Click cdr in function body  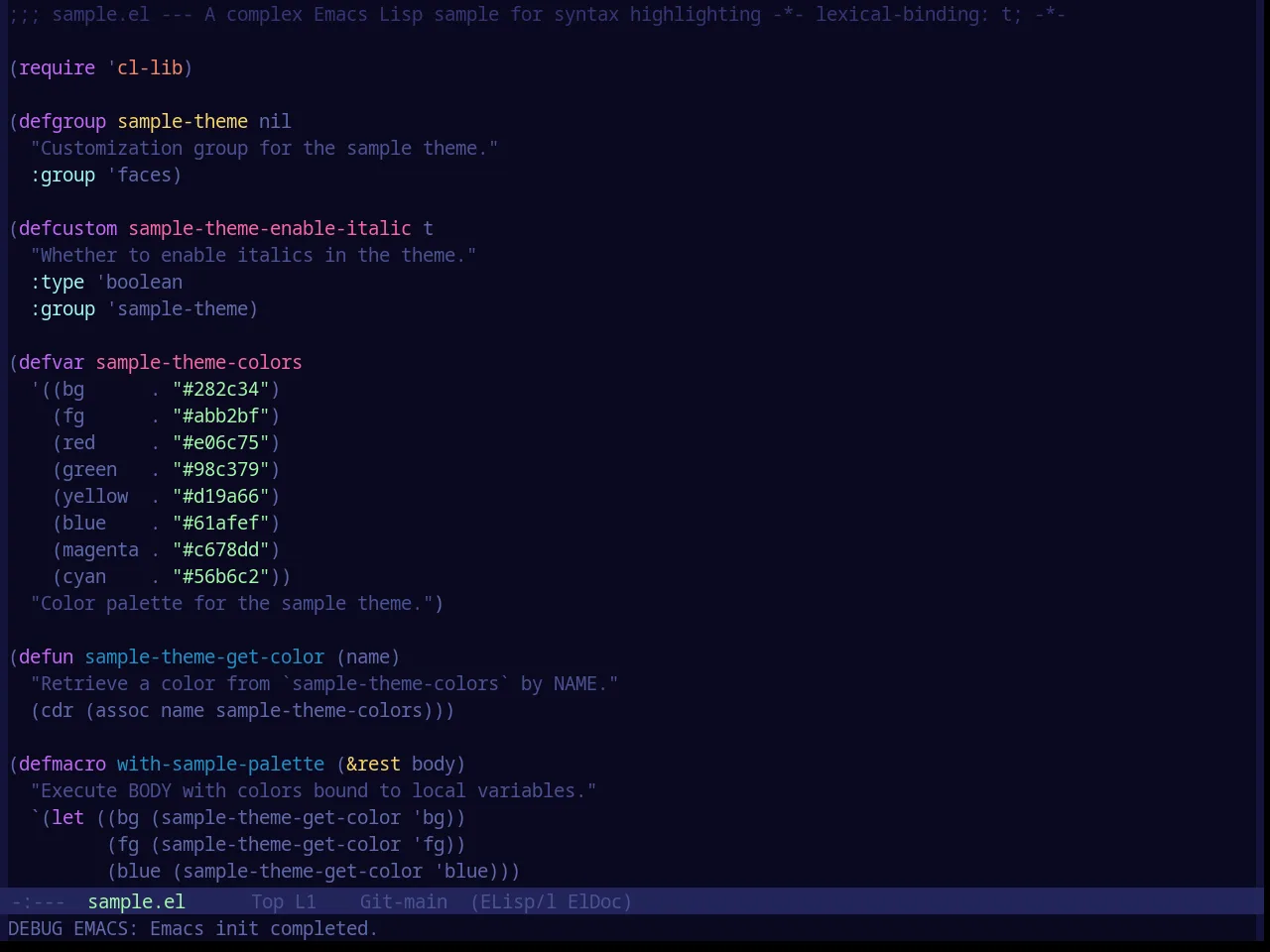[x=57, y=710]
